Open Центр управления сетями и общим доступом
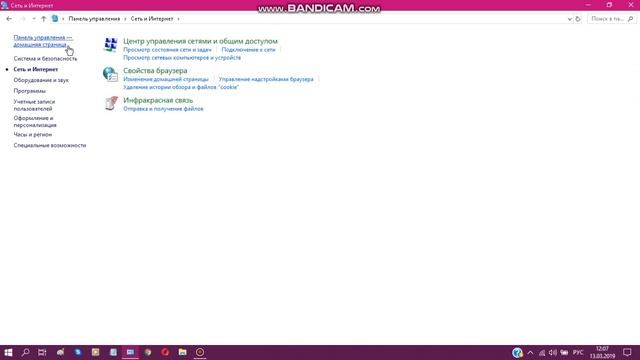Image resolution: width=640 pixels, height=360 pixels. pyautogui.click(x=200, y=41)
